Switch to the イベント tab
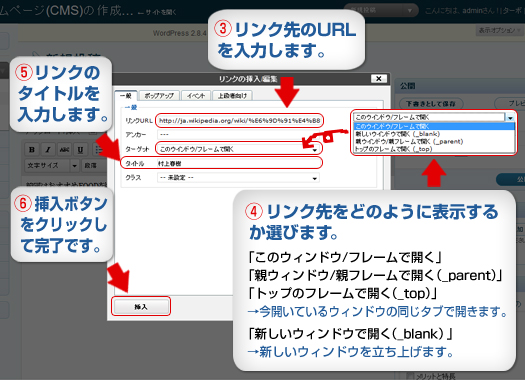The height and width of the screenshot is (380, 525). tap(196, 96)
